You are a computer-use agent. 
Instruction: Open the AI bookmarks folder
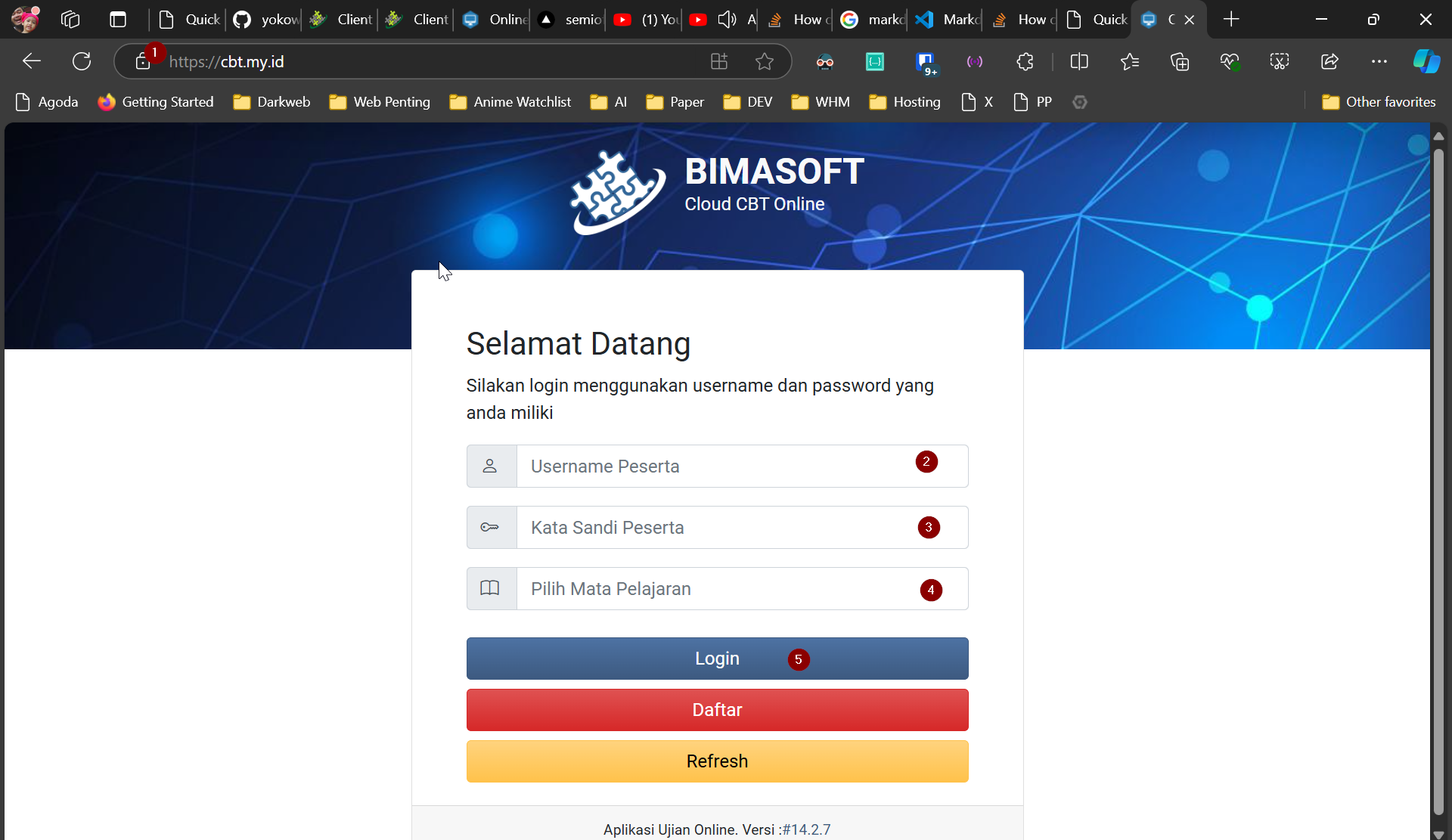[609, 102]
